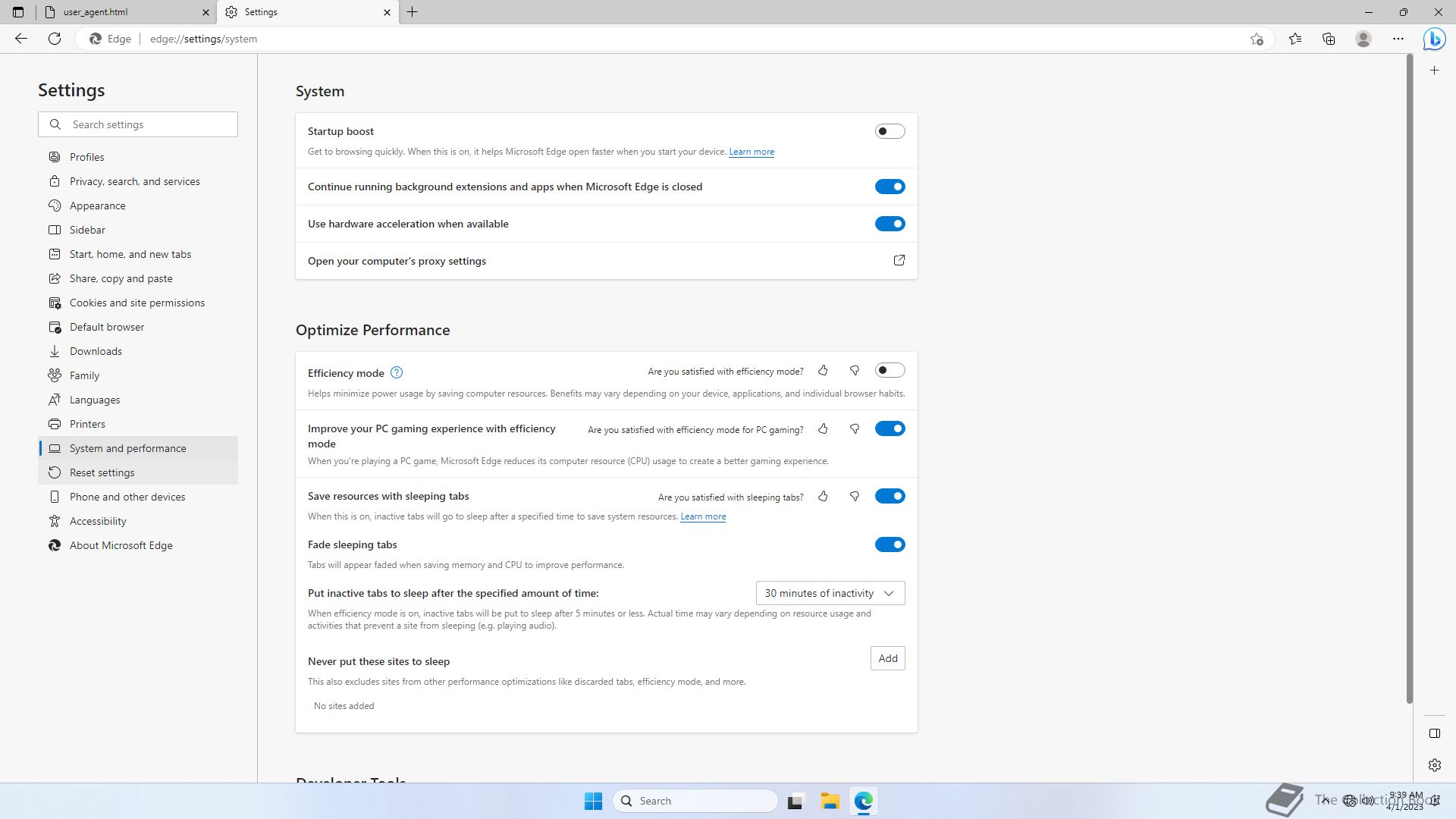Toggle Fade sleeping tabs switch

890,544
